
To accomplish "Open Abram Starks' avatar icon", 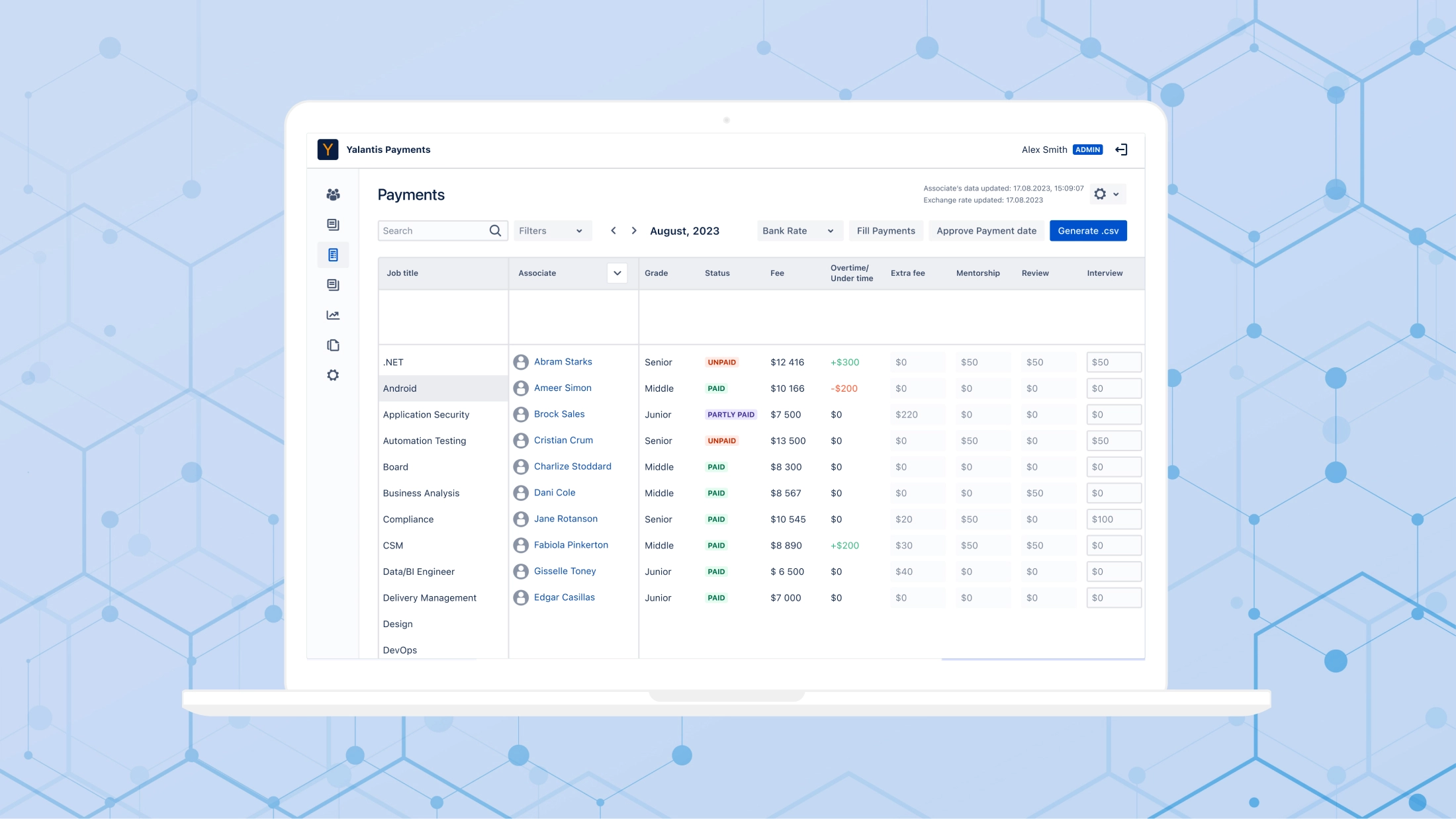I will [520, 362].
